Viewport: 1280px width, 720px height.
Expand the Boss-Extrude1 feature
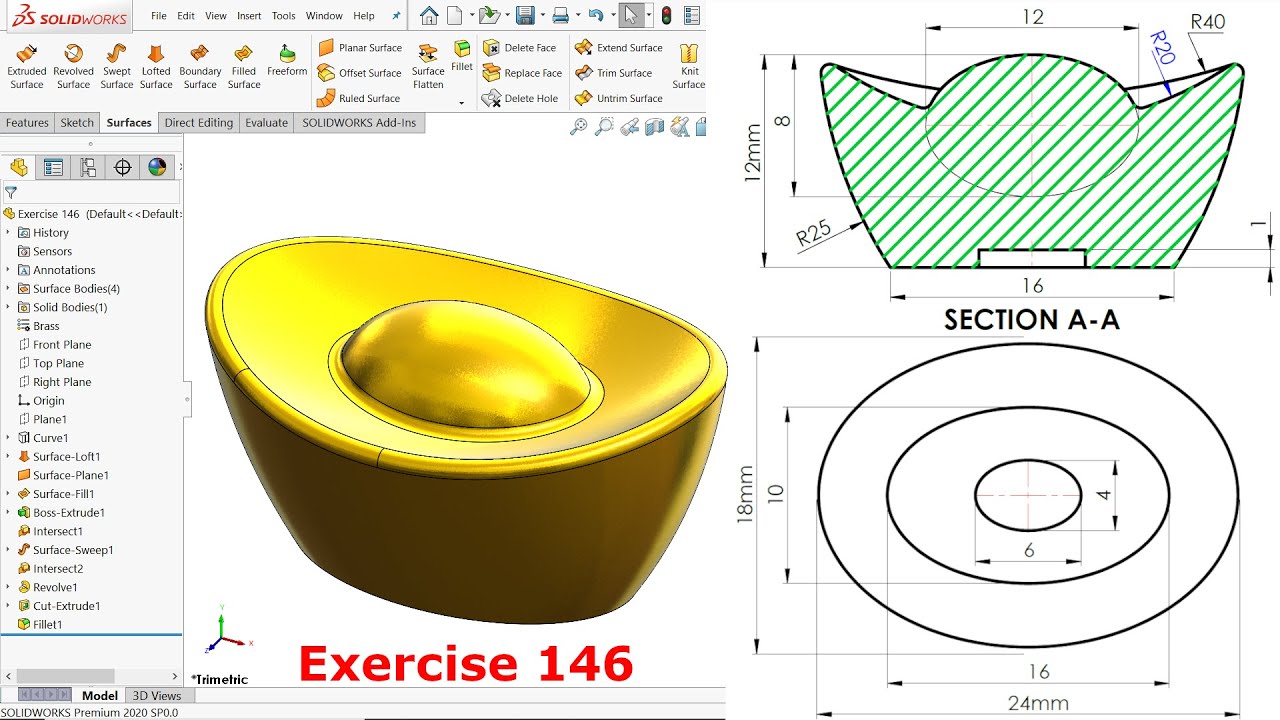8,512
